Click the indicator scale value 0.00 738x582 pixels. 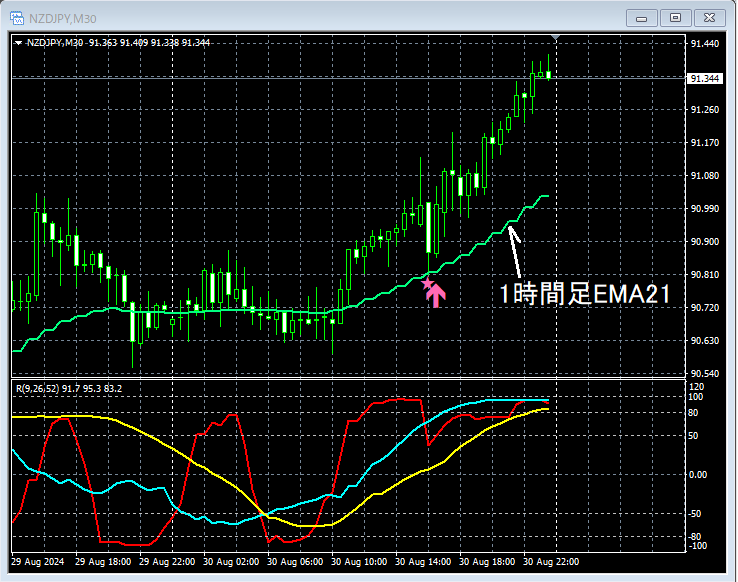(x=698, y=475)
